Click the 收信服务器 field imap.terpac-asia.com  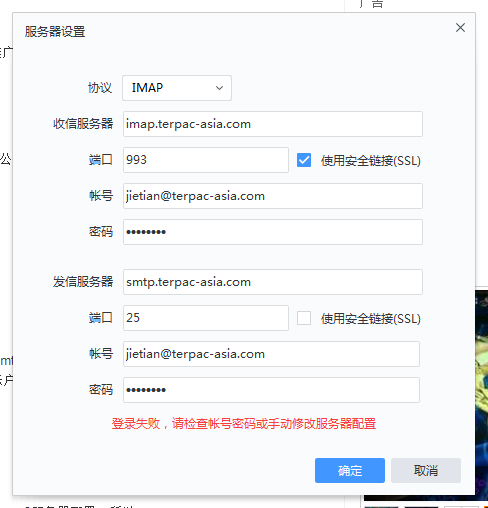click(x=273, y=124)
